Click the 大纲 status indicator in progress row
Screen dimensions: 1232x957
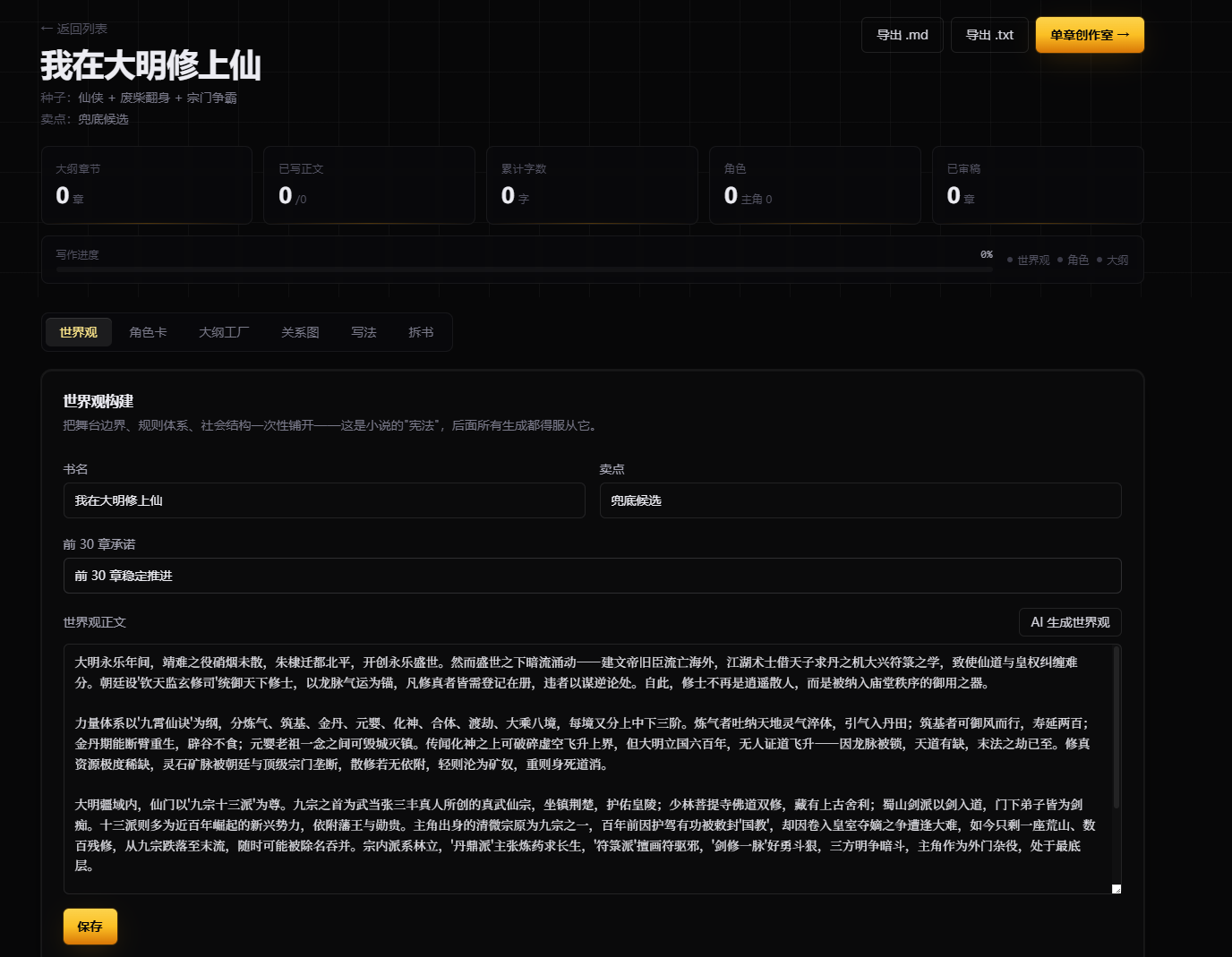(x=1112, y=260)
